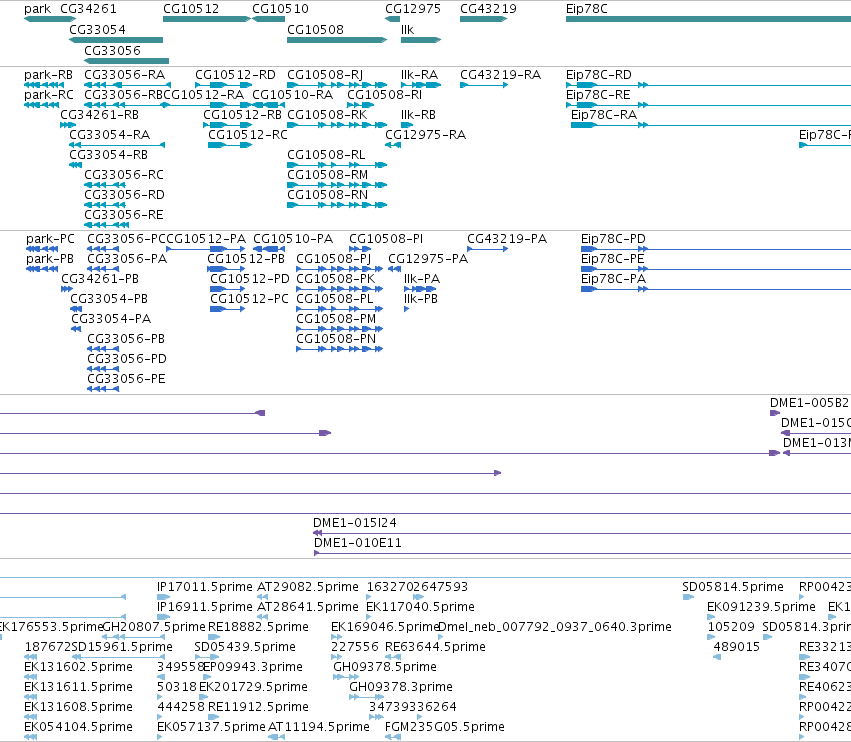Open protein park-PB
851x742 pixels.
coord(50,259)
